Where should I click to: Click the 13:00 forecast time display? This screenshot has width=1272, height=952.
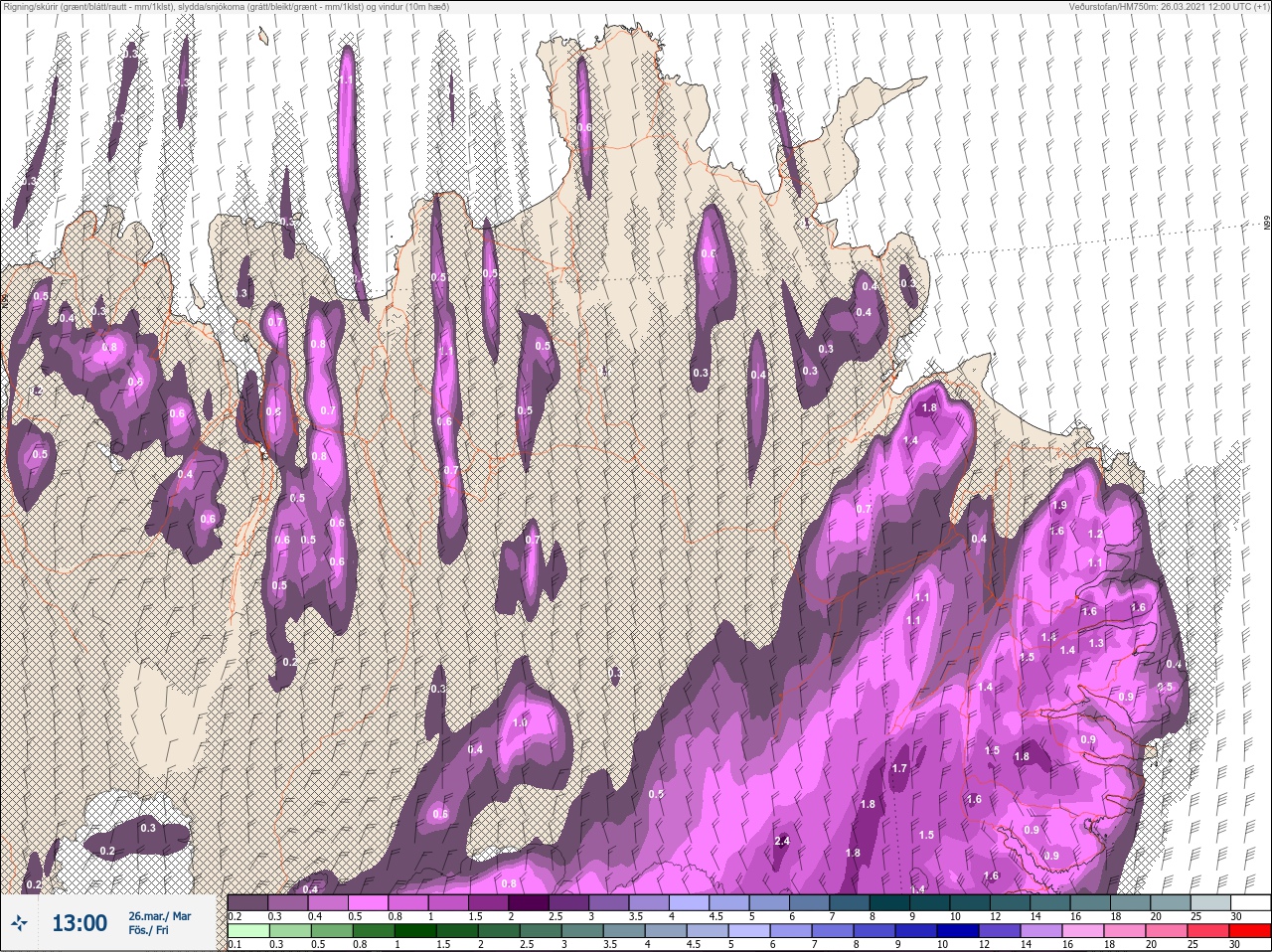tap(79, 923)
